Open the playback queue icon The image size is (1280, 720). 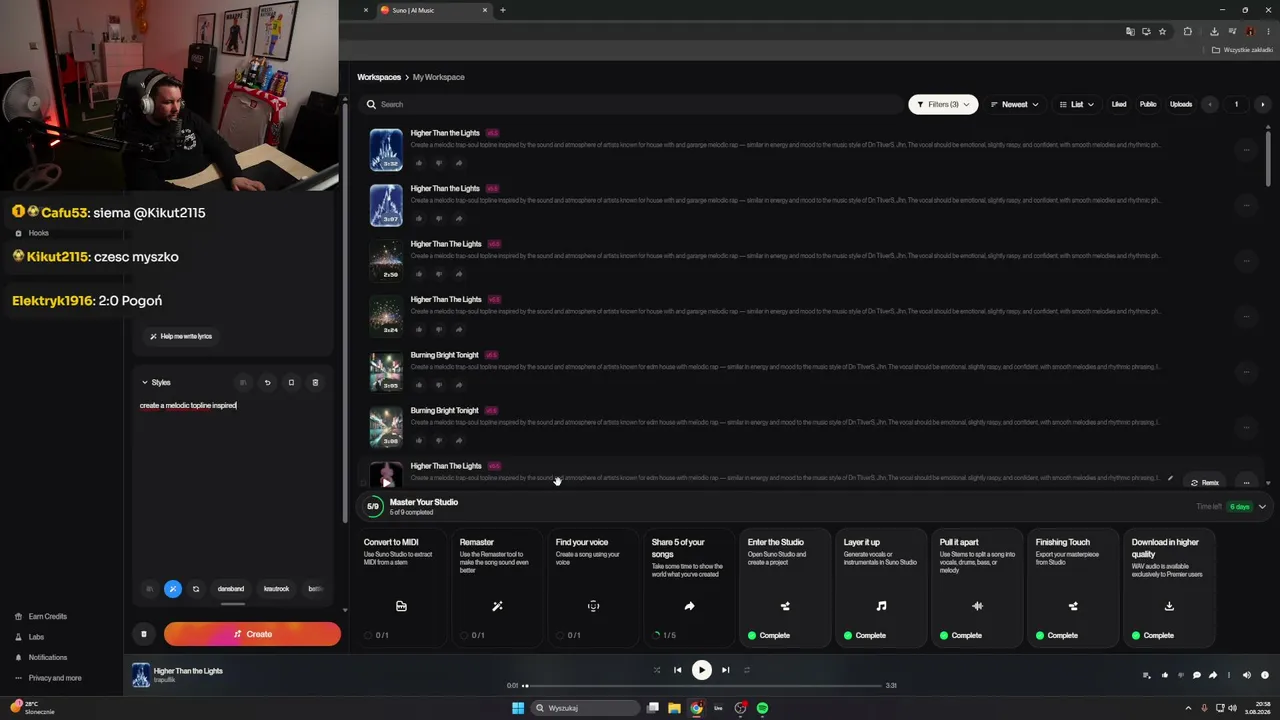click(x=1147, y=675)
